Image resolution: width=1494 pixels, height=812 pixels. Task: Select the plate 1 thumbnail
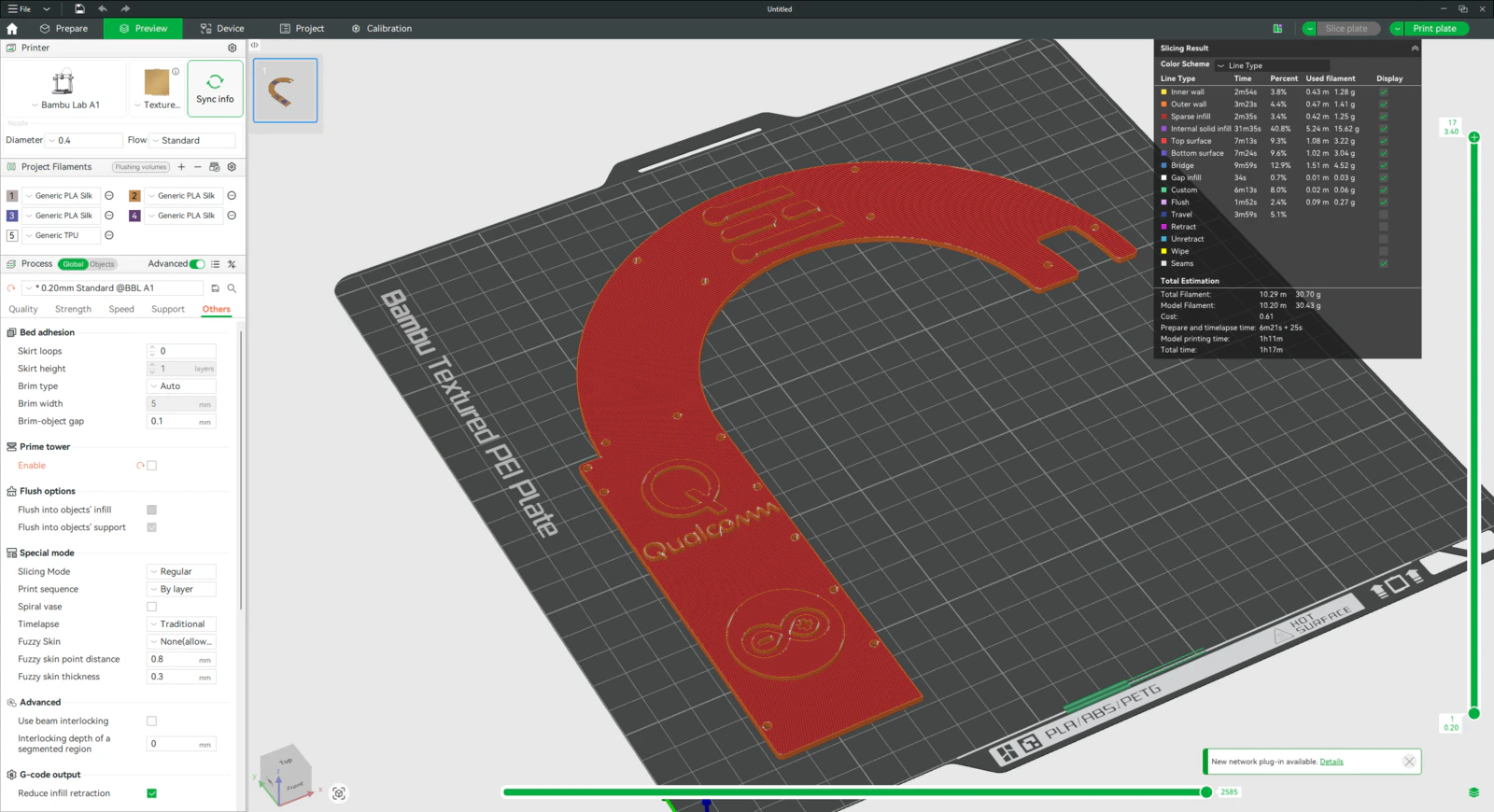(286, 91)
